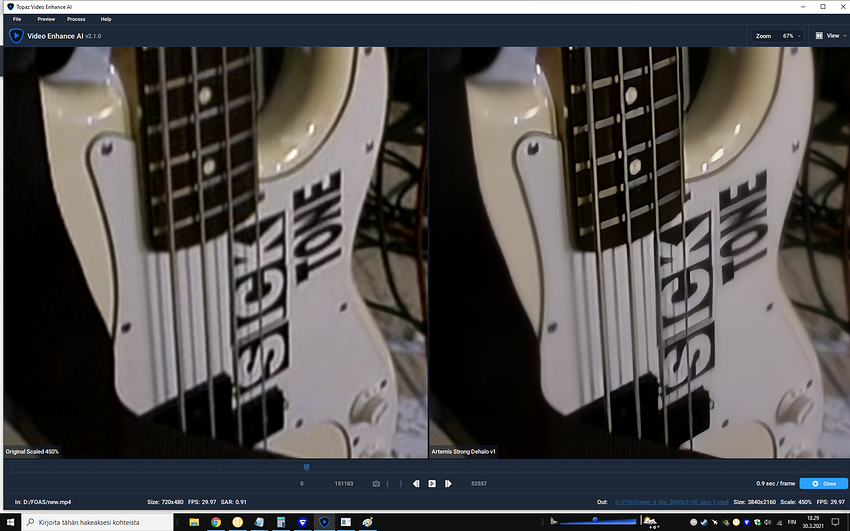Open the Help menu
Viewport: 850px width, 531px height.
point(106,19)
